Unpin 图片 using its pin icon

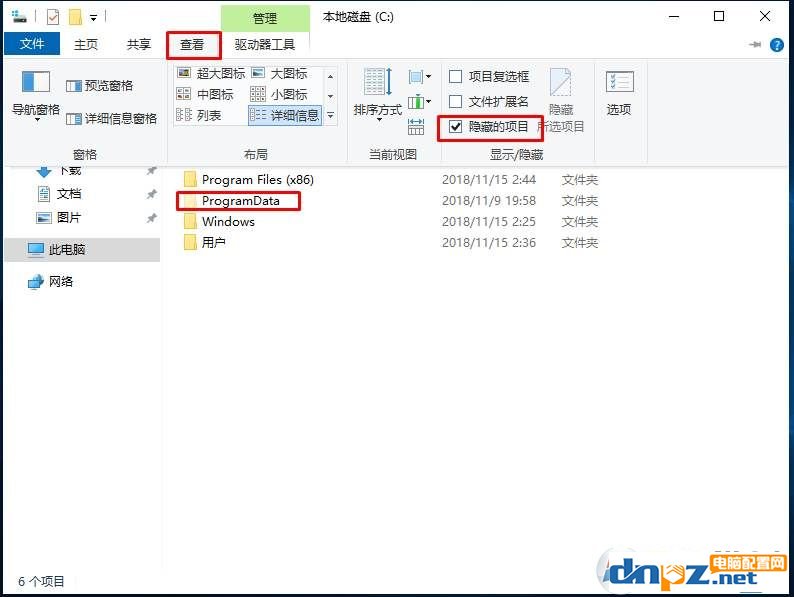[151, 218]
